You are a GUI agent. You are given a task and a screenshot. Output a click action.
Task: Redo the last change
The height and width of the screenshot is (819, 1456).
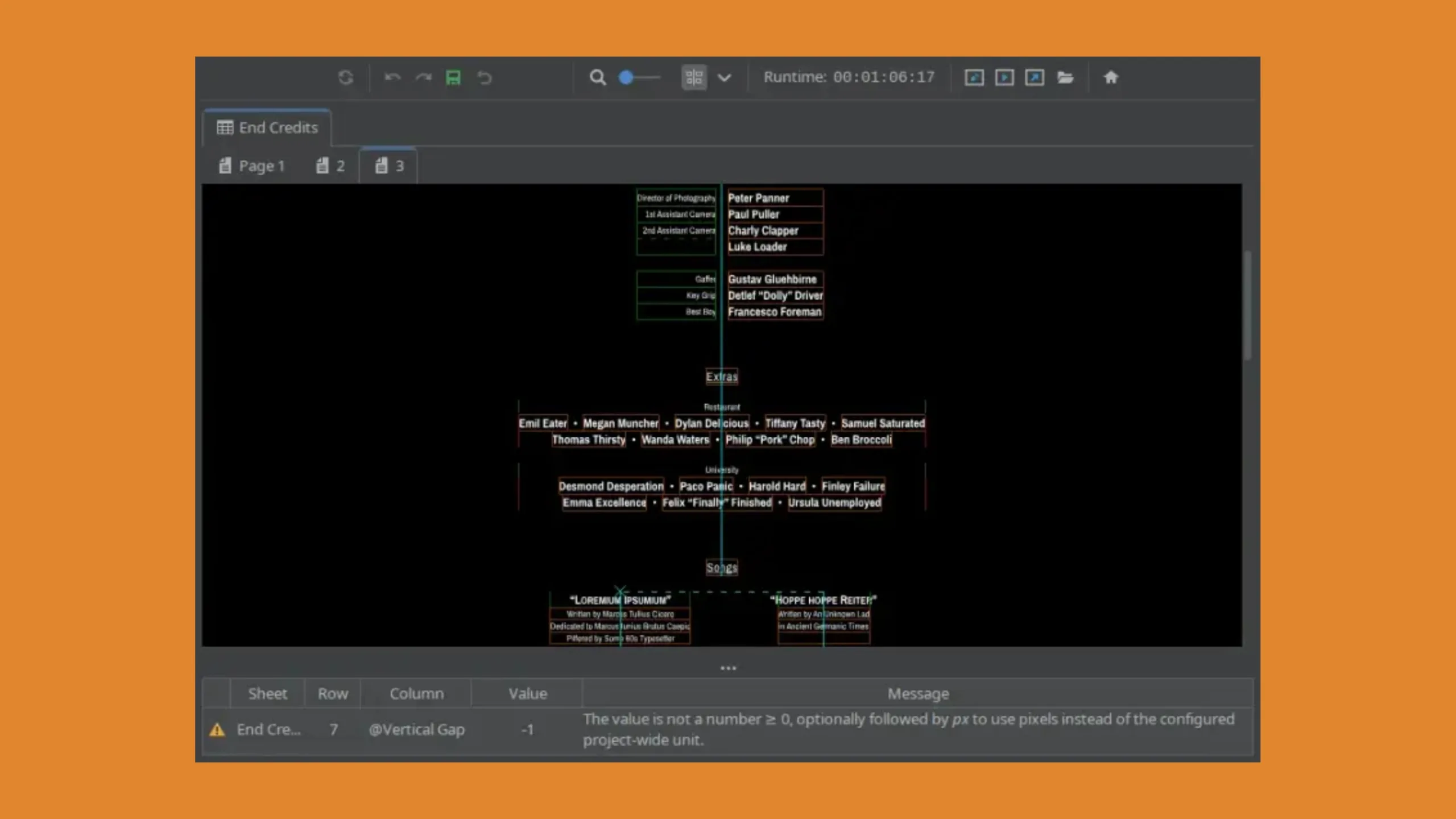click(x=423, y=77)
